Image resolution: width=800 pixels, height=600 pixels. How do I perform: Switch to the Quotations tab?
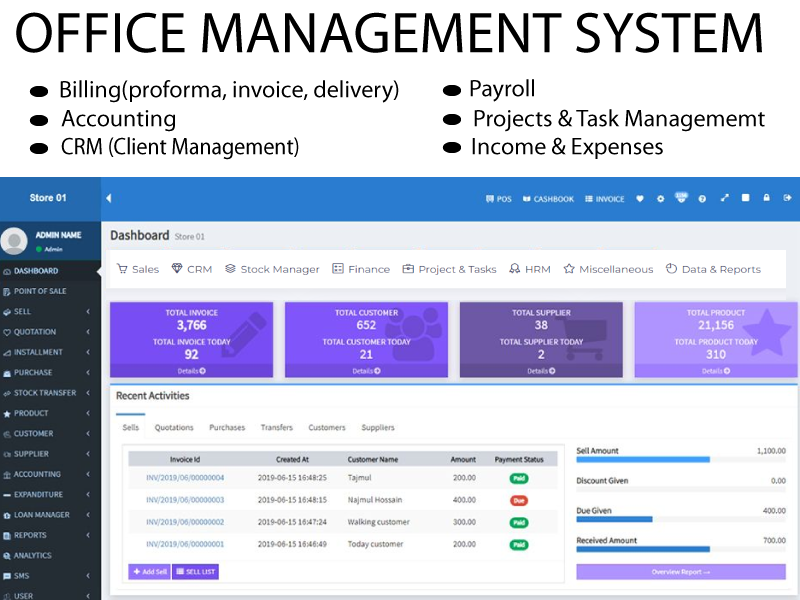(x=174, y=427)
